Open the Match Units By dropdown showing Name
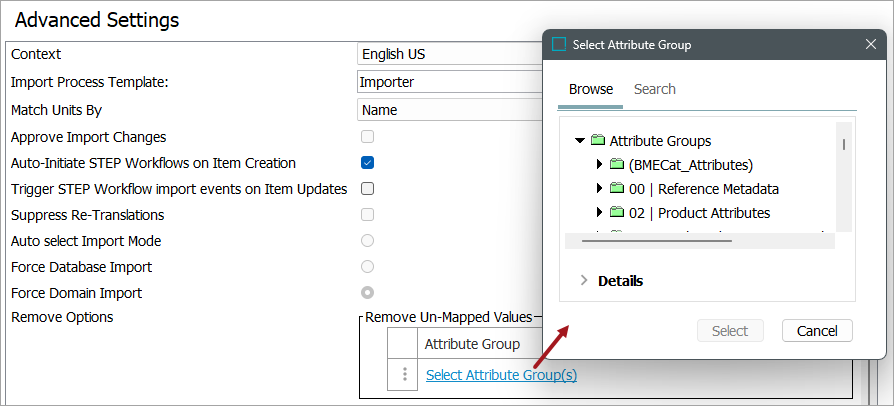This screenshot has width=894, height=406. [449, 110]
